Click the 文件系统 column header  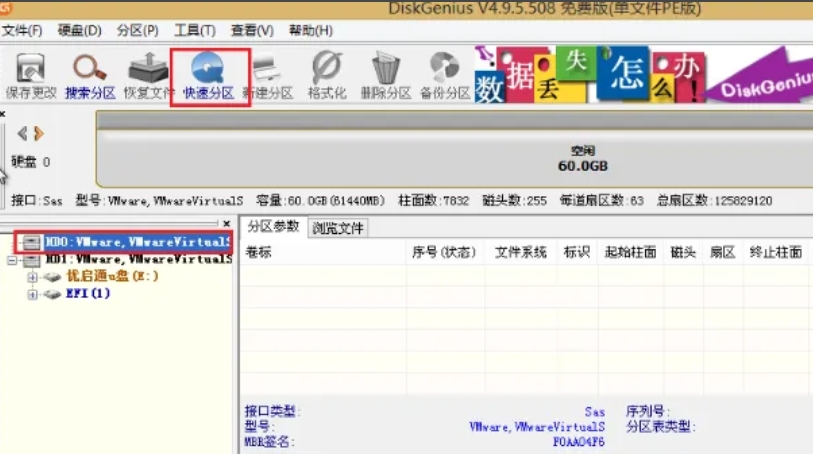pyautogui.click(x=521, y=252)
